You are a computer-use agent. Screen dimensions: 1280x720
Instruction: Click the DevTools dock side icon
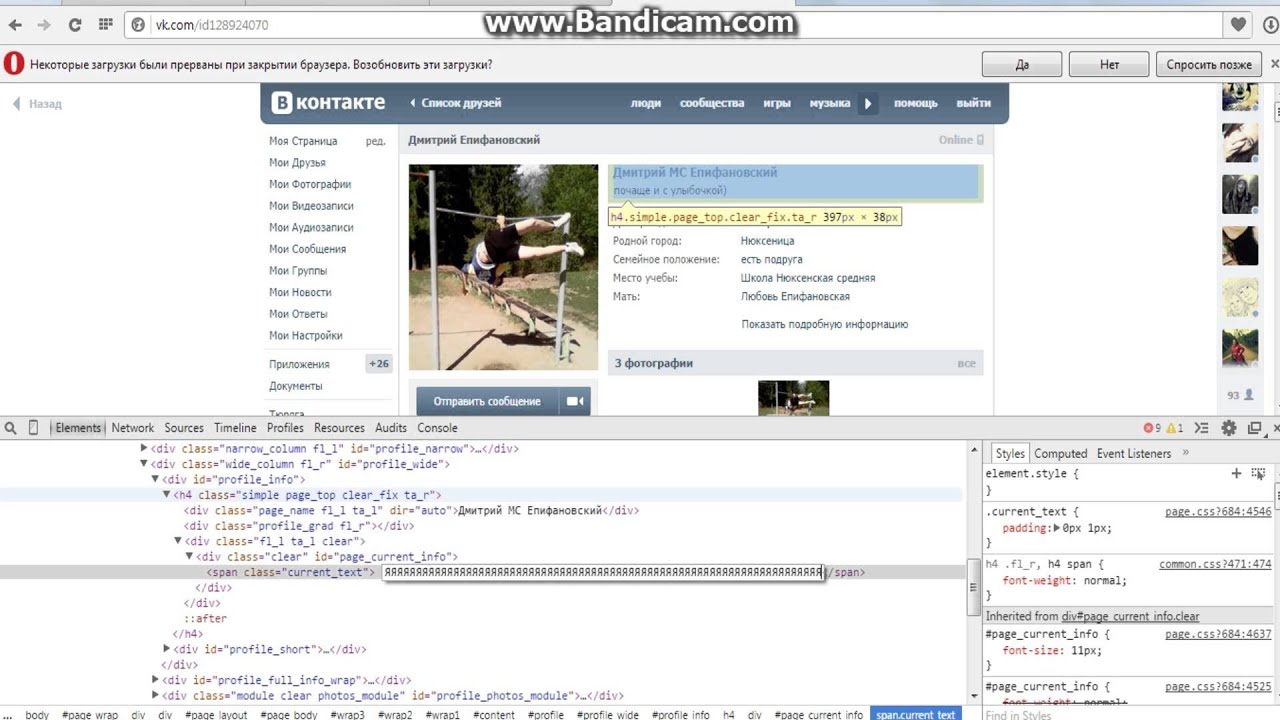(x=1254, y=428)
